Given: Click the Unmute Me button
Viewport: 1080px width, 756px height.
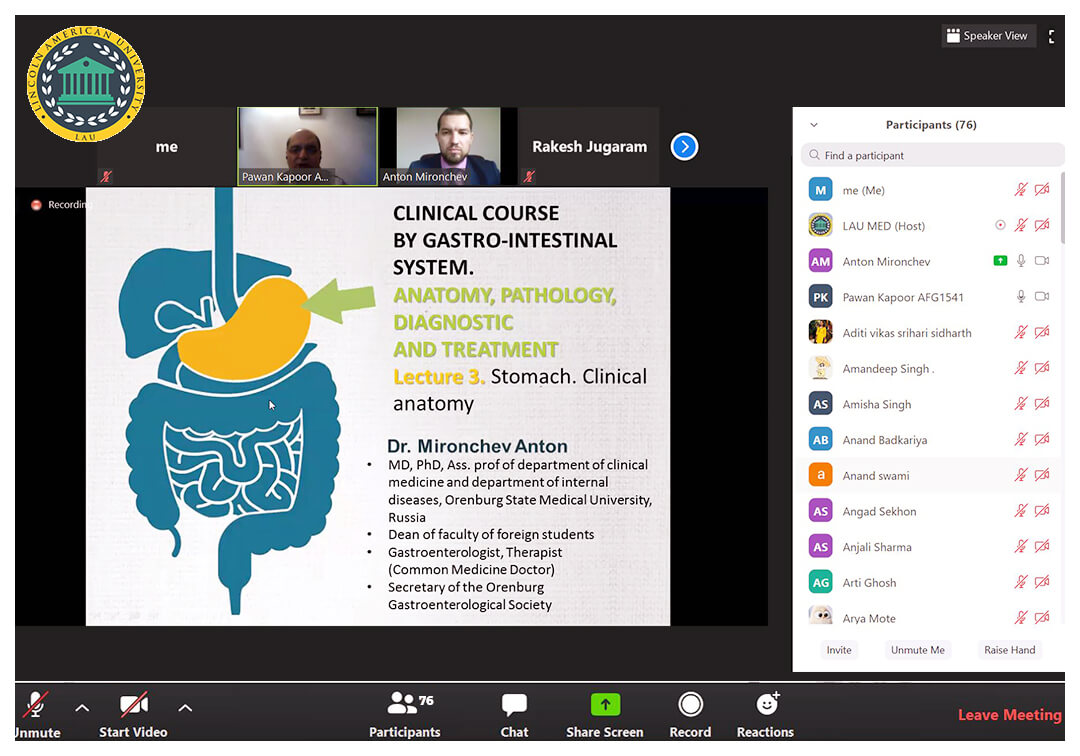Looking at the screenshot, I should click(917, 650).
